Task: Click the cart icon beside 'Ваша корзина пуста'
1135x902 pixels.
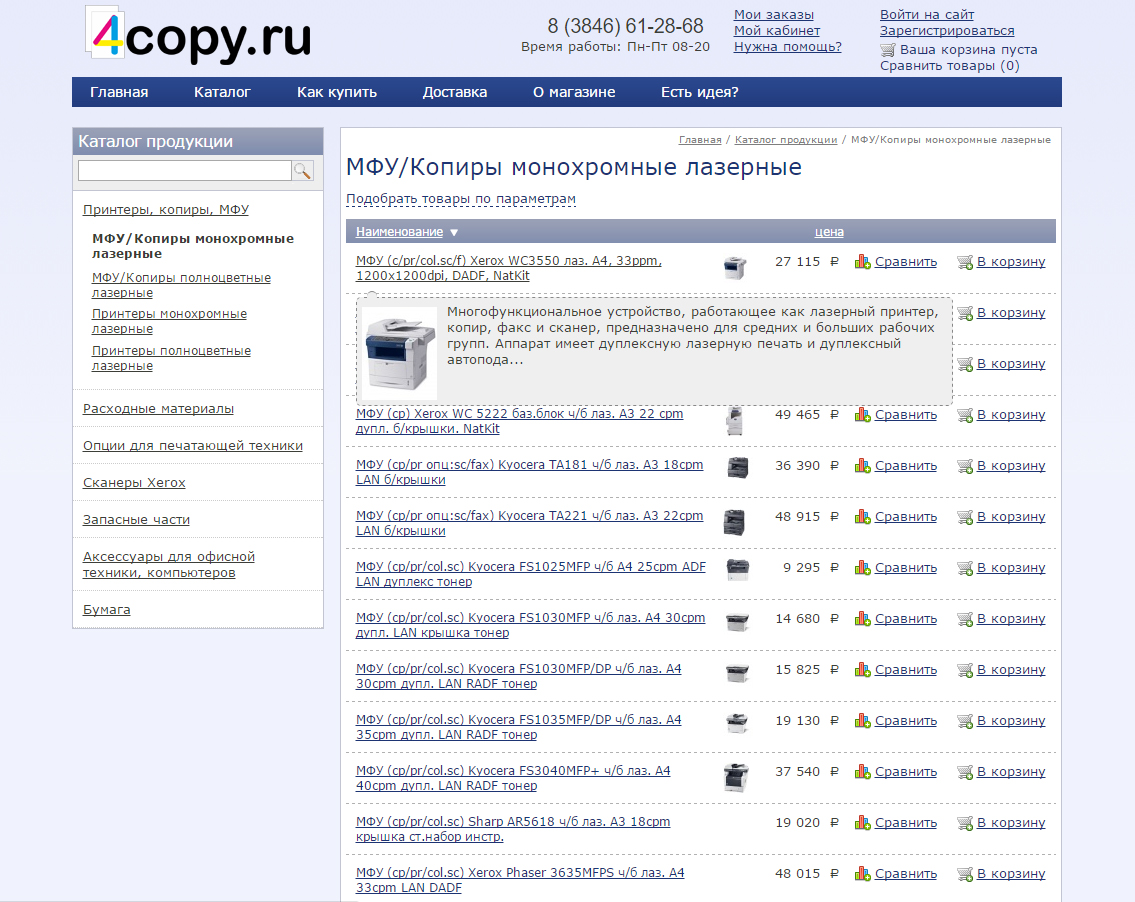Action: click(887, 50)
